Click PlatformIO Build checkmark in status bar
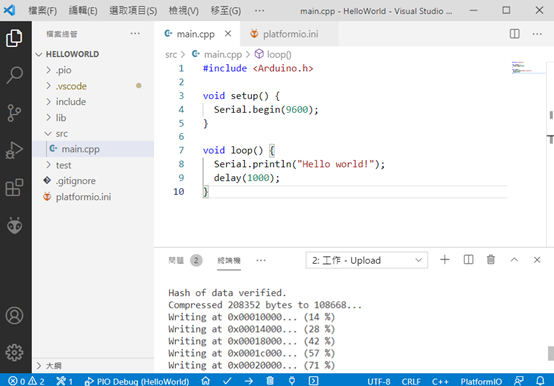Viewport: 554px width, 386px height. pyautogui.click(x=227, y=381)
